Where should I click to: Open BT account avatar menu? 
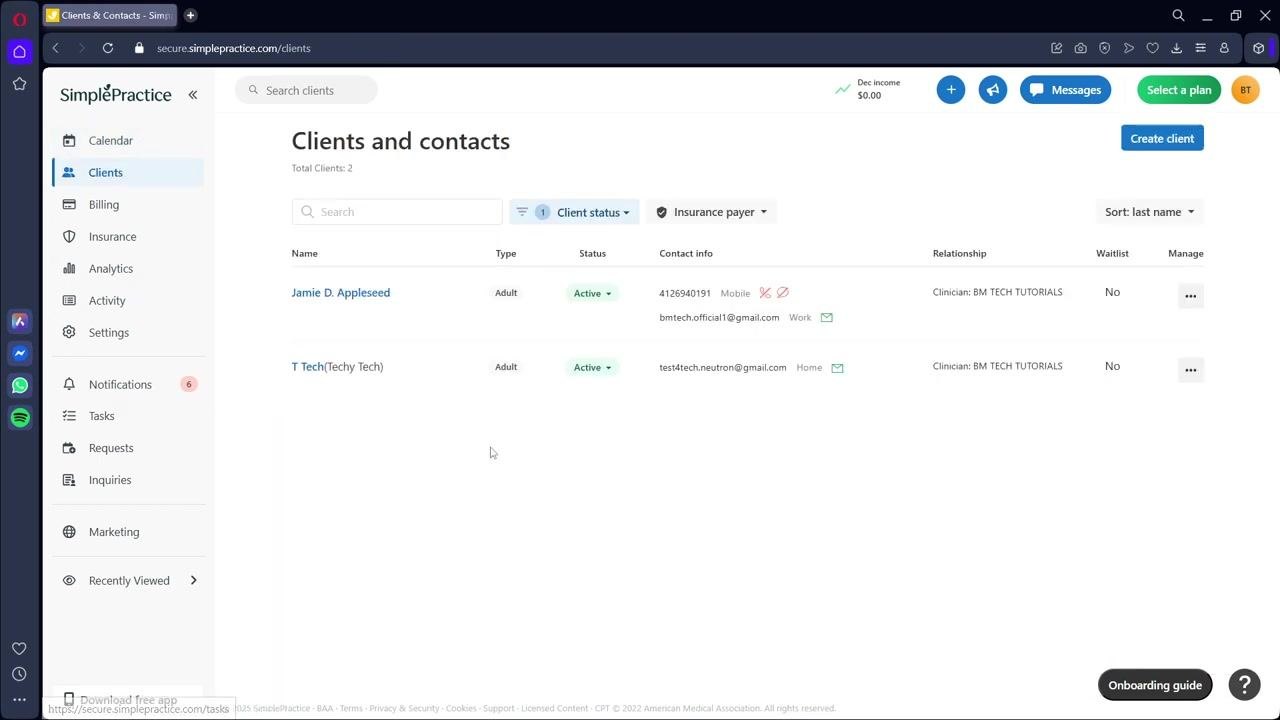(1245, 90)
